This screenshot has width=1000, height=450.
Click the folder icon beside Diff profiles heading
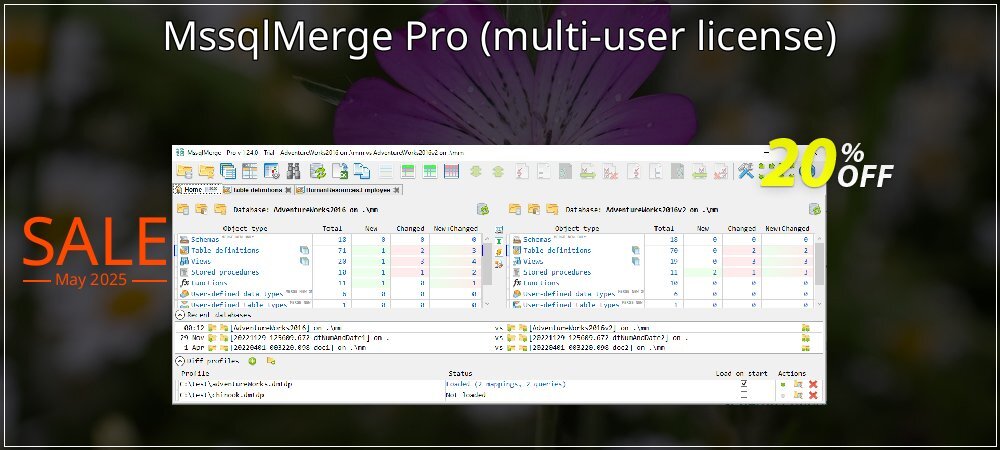(271, 361)
